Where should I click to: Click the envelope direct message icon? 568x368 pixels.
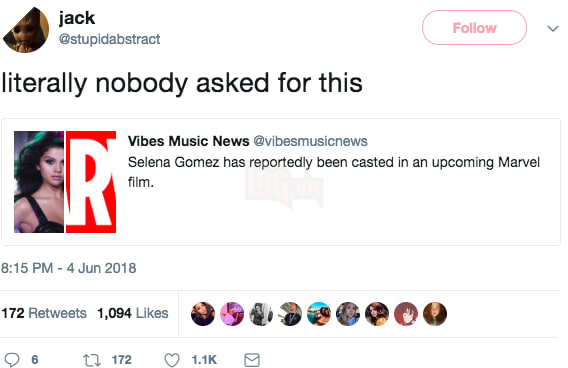pyautogui.click(x=252, y=360)
